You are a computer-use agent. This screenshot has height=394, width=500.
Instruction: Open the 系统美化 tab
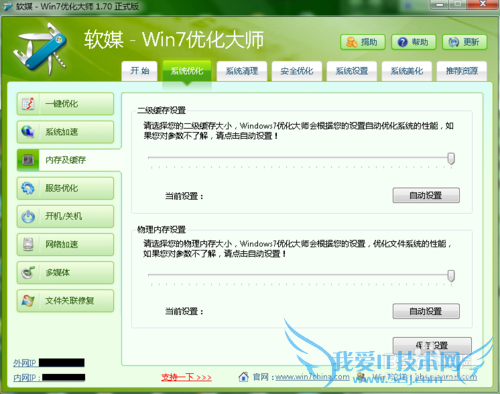pyautogui.click(x=407, y=71)
